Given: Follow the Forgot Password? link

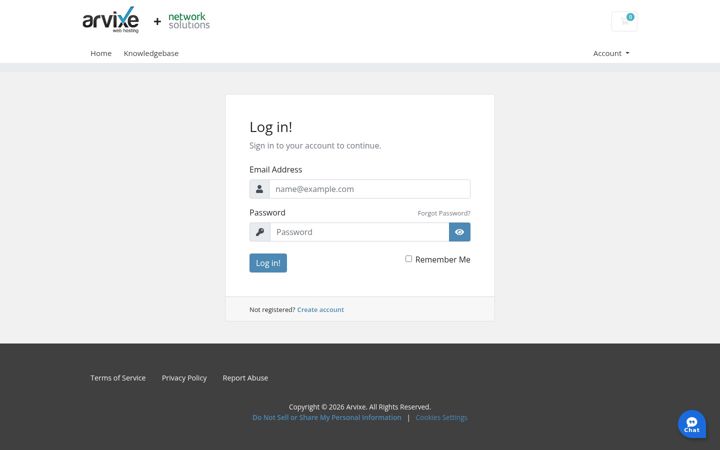Looking at the screenshot, I should pyautogui.click(x=444, y=213).
